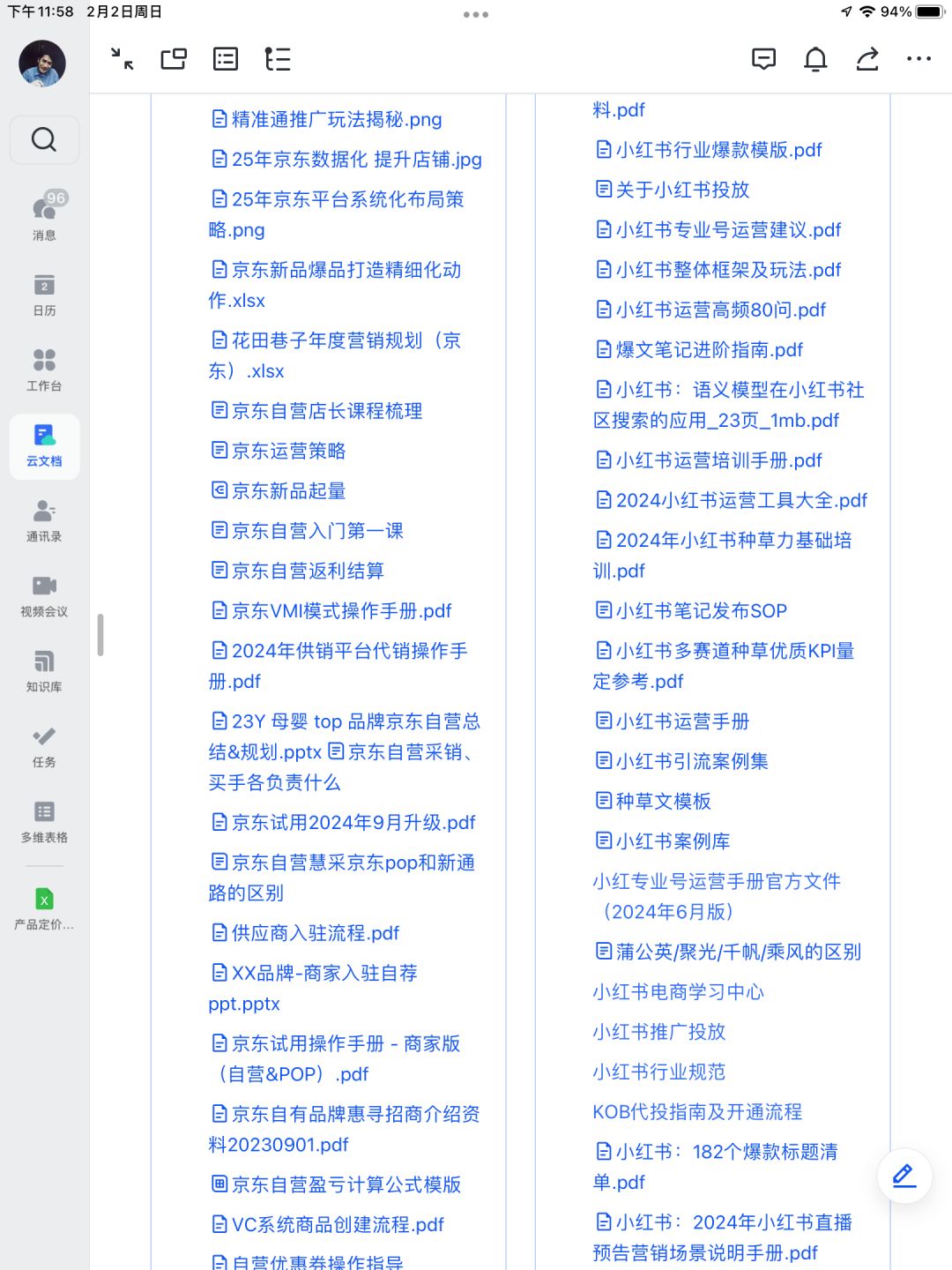Open 京东自营慧采京东pop和新通路的区别

[343, 878]
